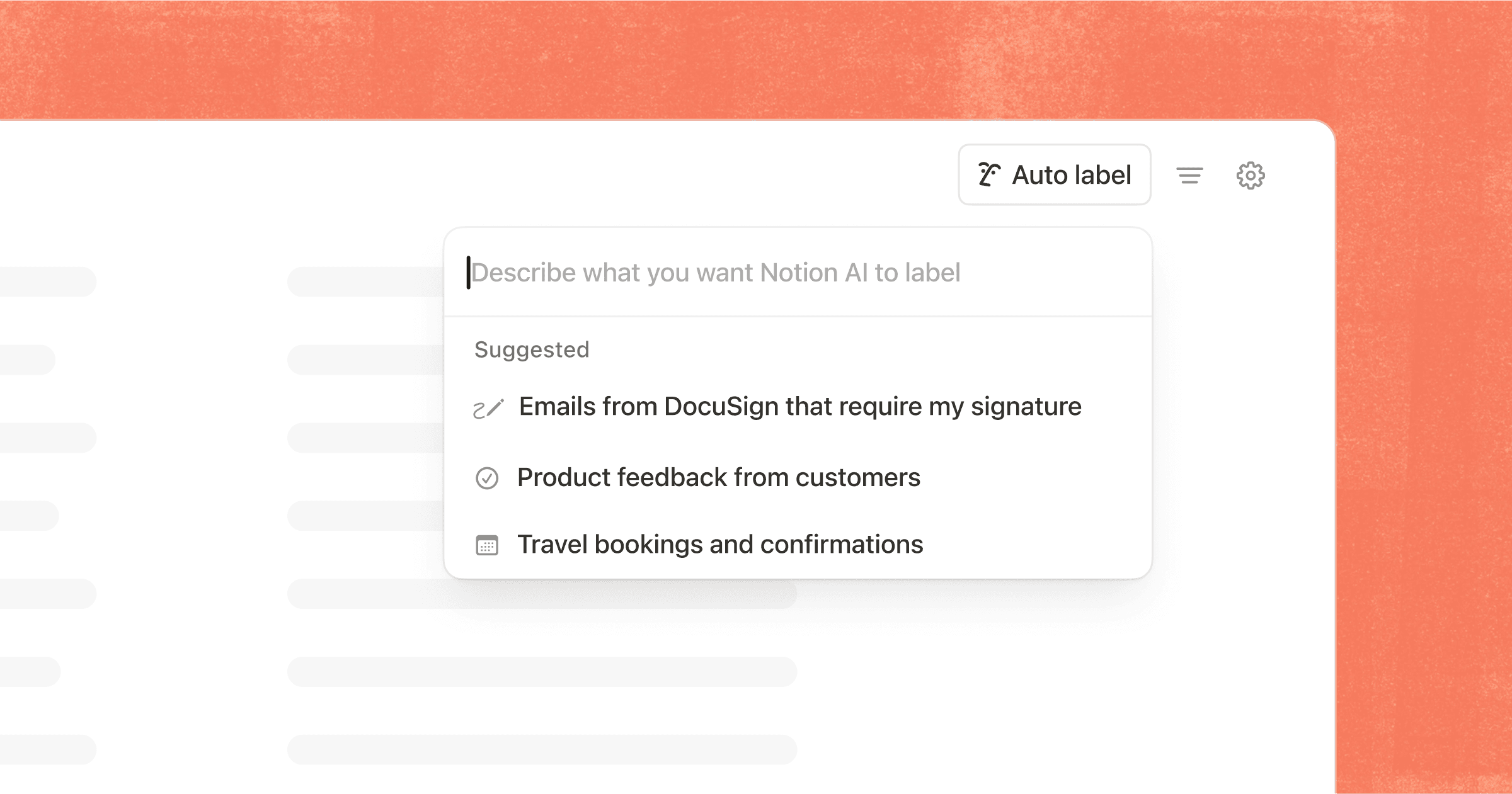Select the calendar icon beside Travel bookings
The image size is (1512, 794).
487,544
